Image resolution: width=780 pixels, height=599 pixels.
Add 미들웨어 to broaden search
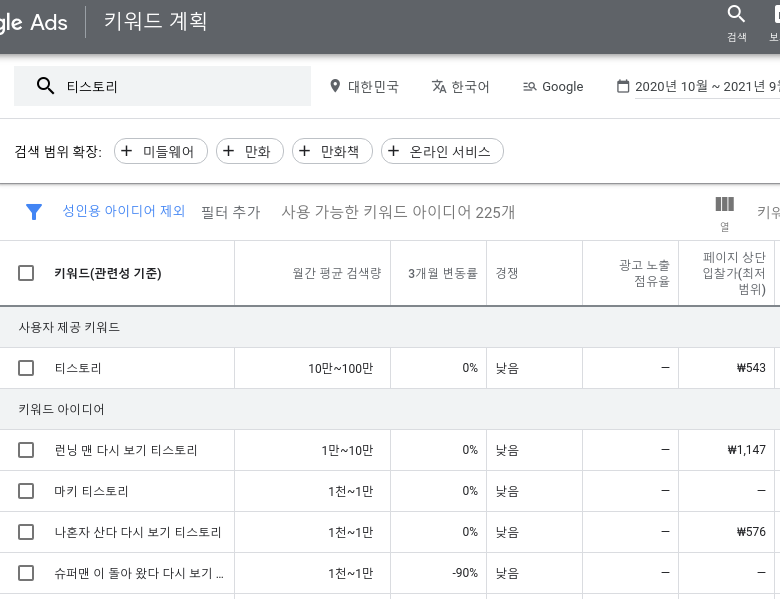pyautogui.click(x=161, y=151)
